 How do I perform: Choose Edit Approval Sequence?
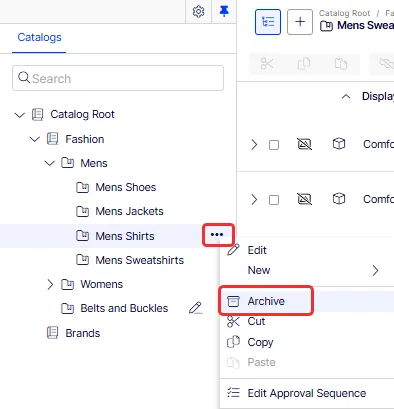[307, 393]
